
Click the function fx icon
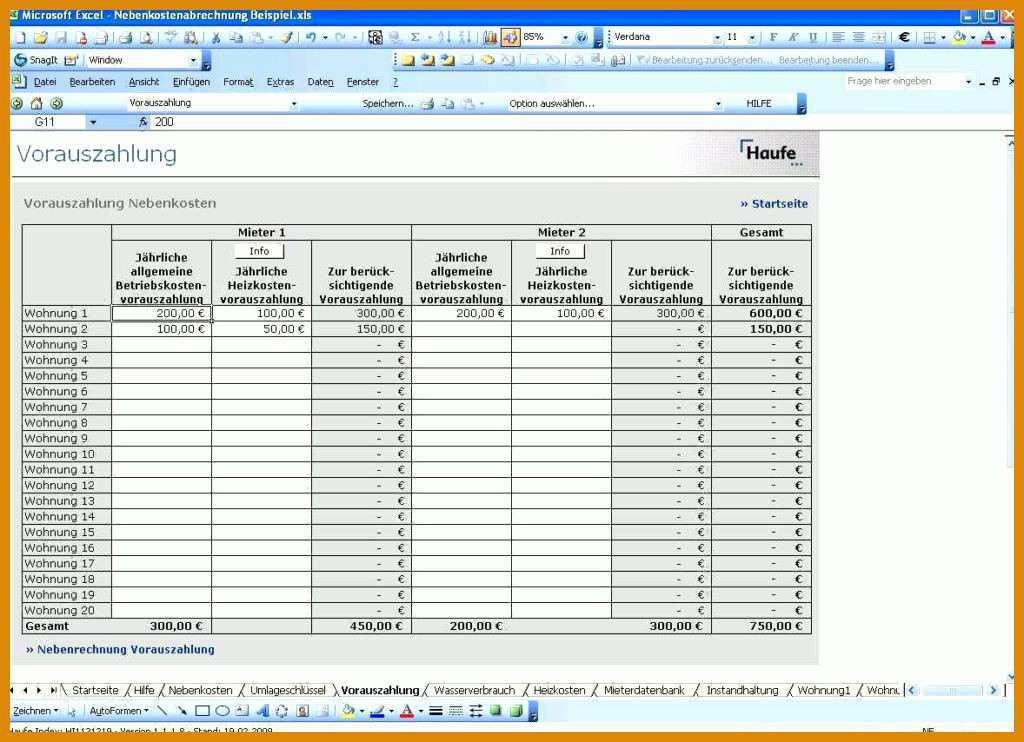click(x=143, y=121)
